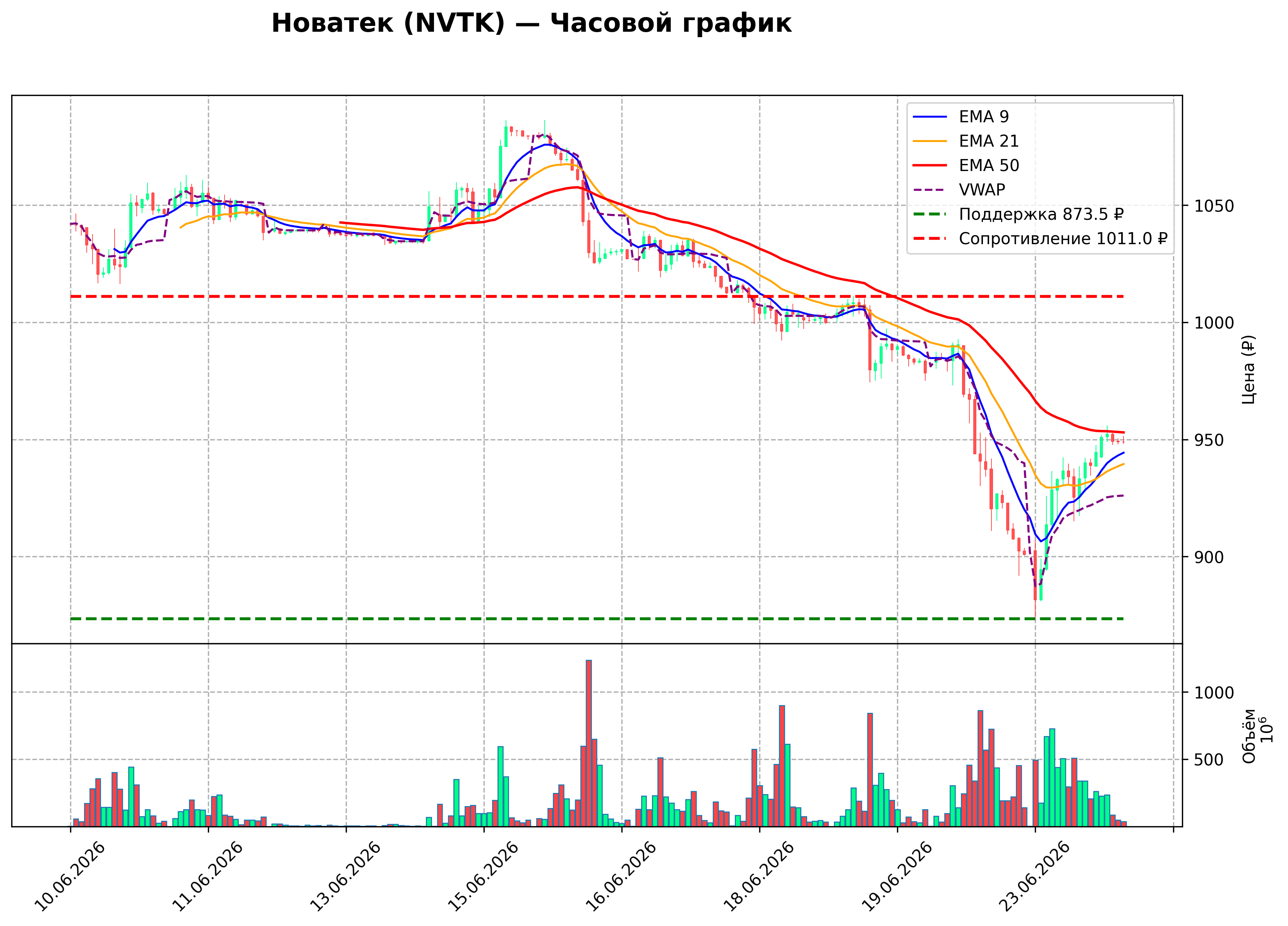Click the purple dashed VWAP sample in legend
The image size is (1288, 926).
930,190
